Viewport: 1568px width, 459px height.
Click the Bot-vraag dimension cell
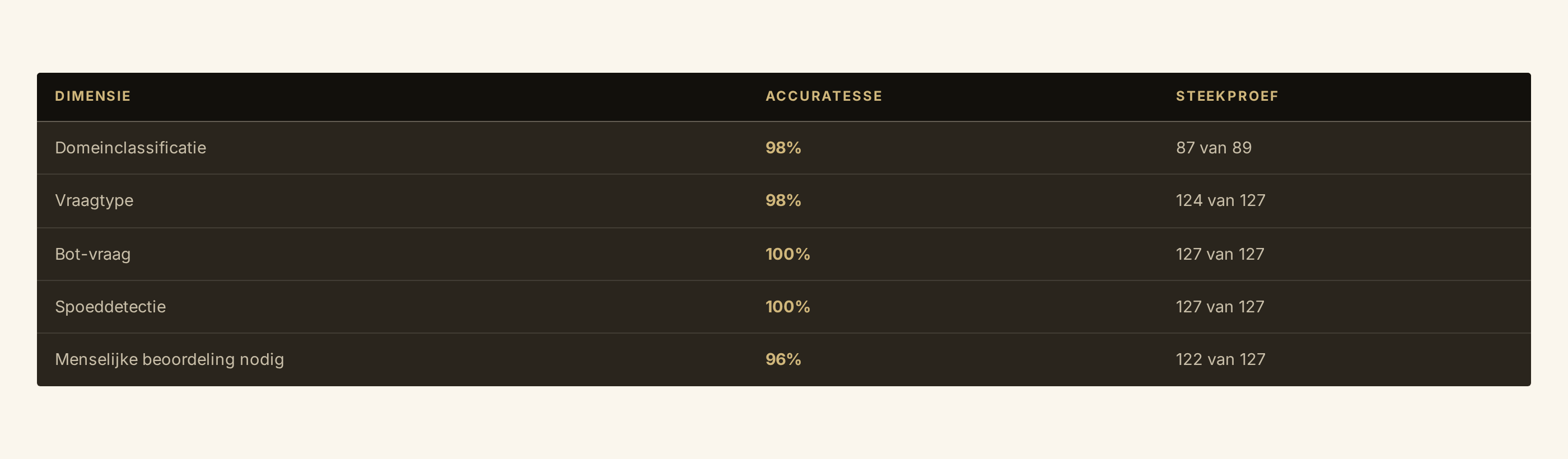[x=92, y=255]
